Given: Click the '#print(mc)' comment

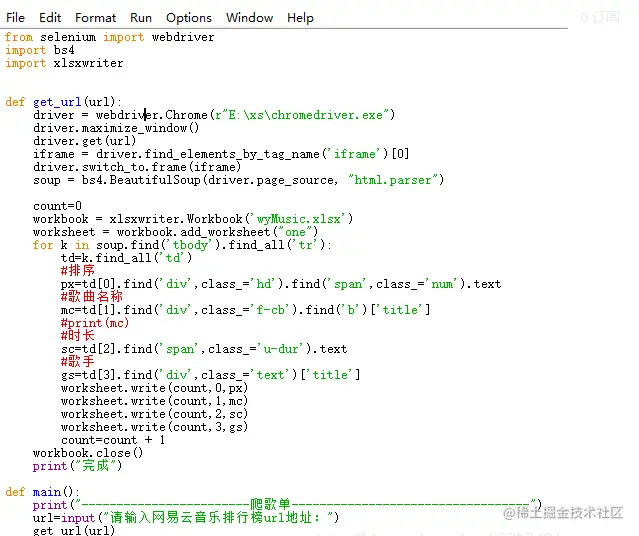Looking at the screenshot, I should (95, 323).
